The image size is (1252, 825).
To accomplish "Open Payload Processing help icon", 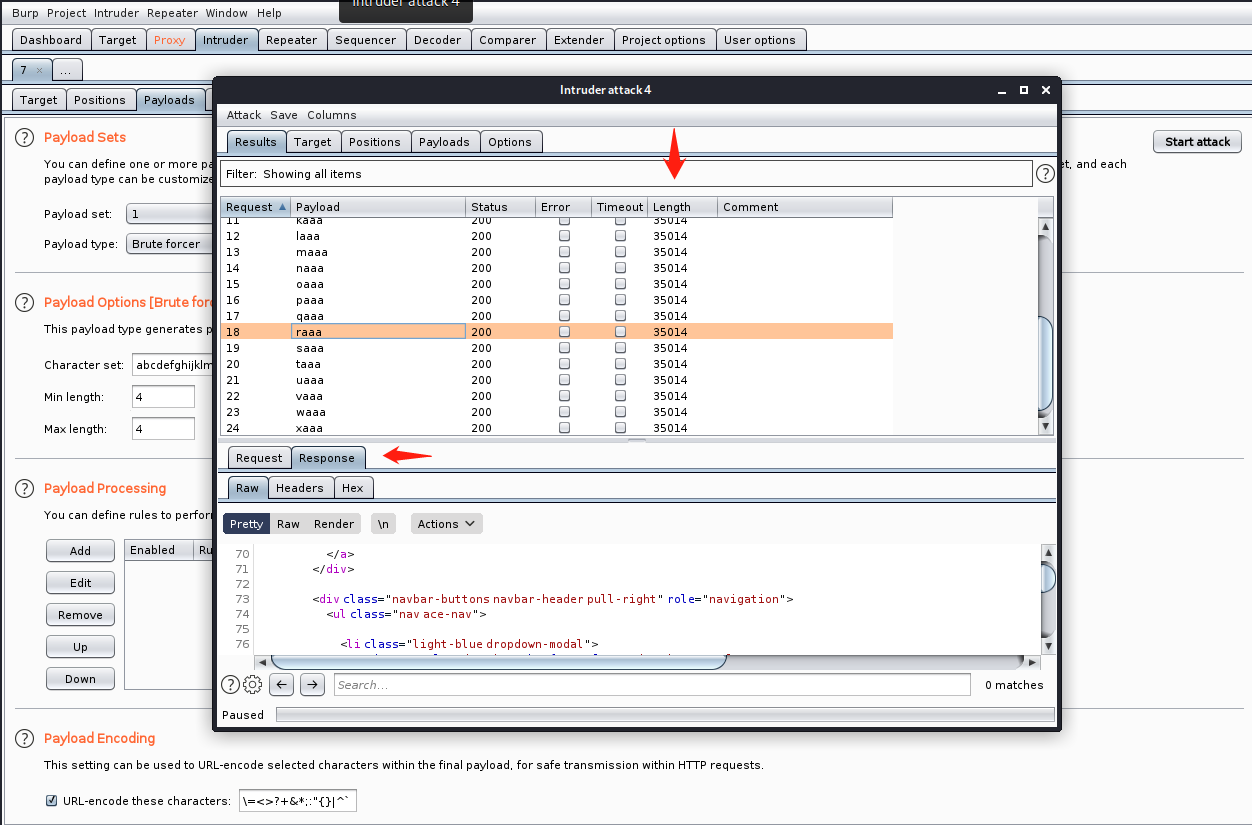I will coord(24,489).
